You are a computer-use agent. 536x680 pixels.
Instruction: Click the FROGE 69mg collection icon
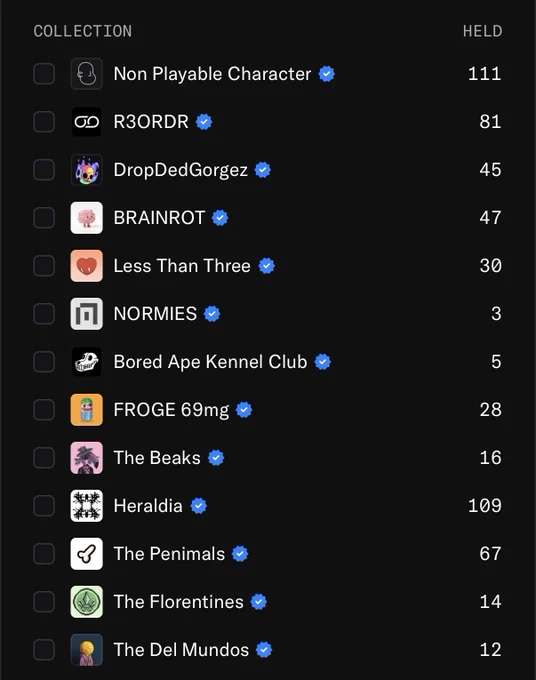(87, 410)
